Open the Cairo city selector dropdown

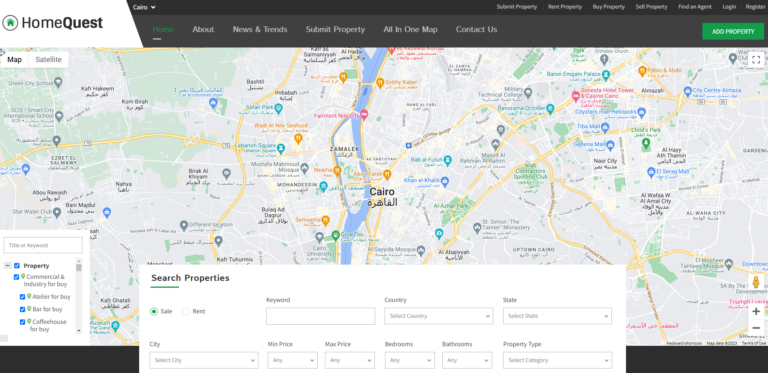point(144,7)
